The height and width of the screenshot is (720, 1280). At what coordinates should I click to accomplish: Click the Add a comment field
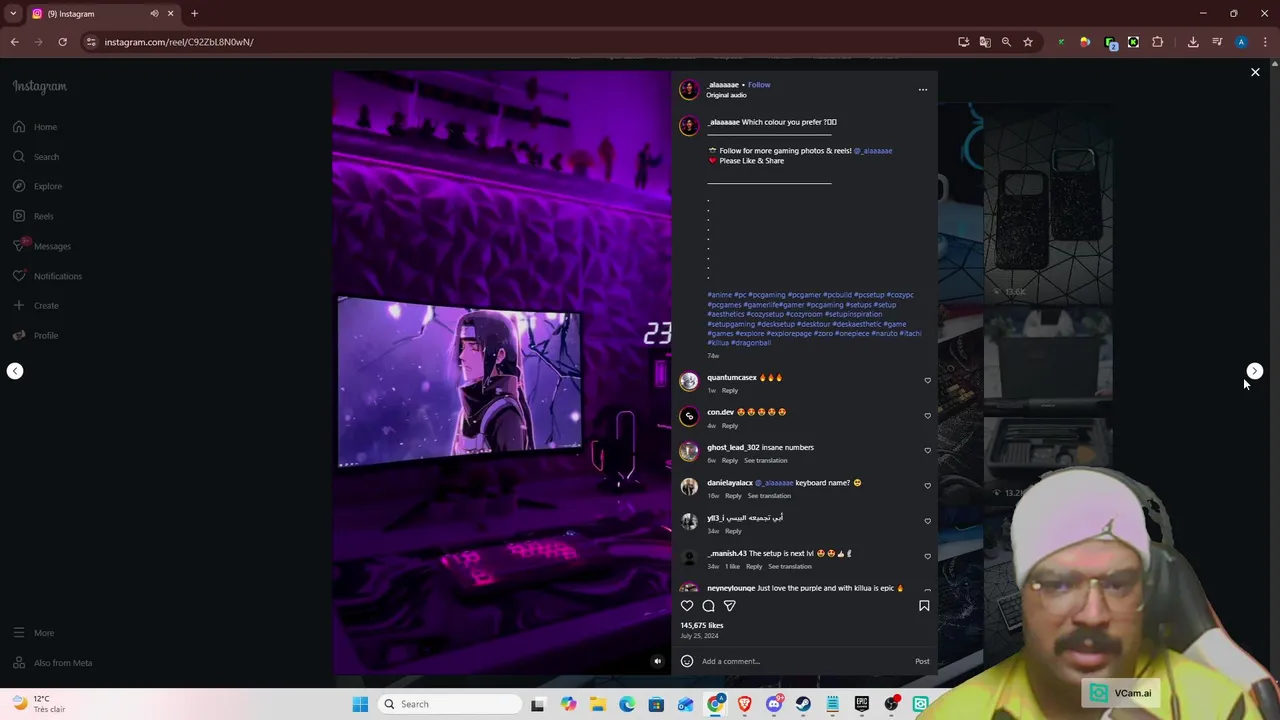tap(805, 661)
